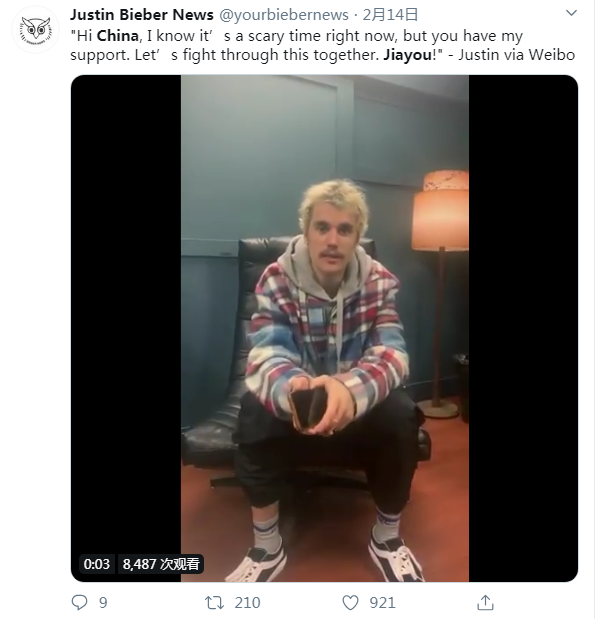Click the bold China keyword
The height and width of the screenshot is (619, 595).
(x=118, y=36)
